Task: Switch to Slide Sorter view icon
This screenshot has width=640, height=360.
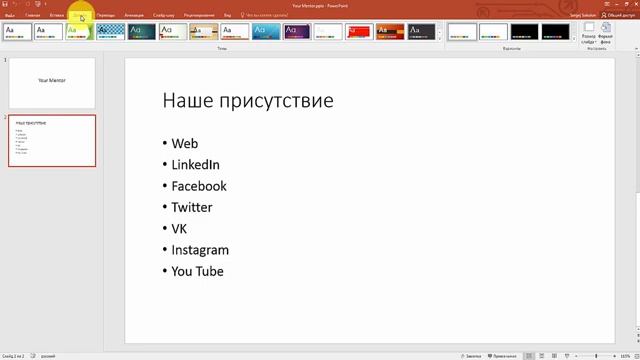Action: (x=542, y=356)
